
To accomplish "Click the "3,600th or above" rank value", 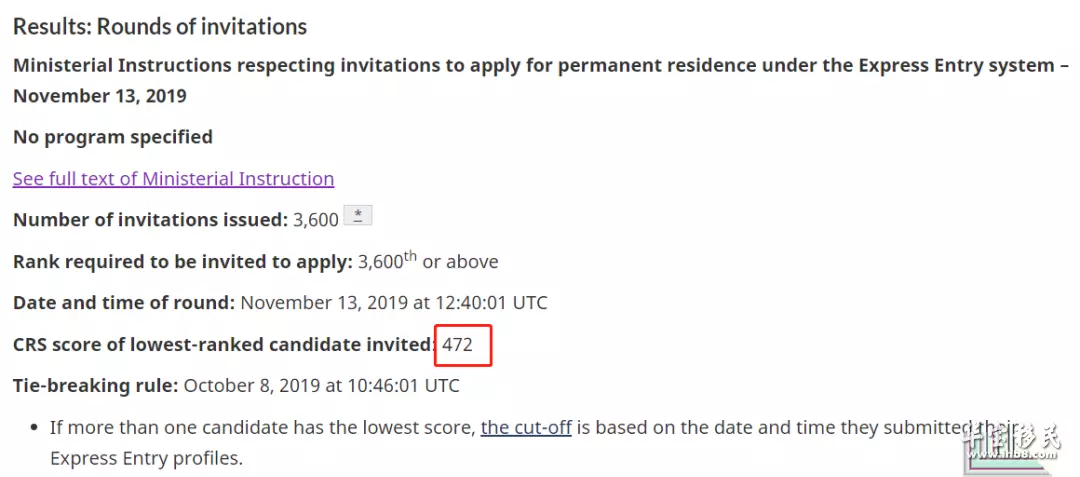I will 428,262.
